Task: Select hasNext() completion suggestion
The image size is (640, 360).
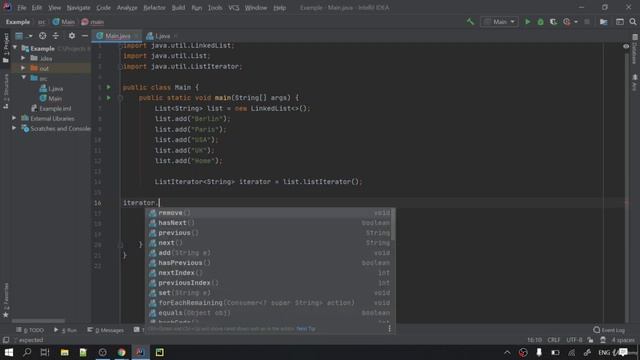Action: (269, 223)
